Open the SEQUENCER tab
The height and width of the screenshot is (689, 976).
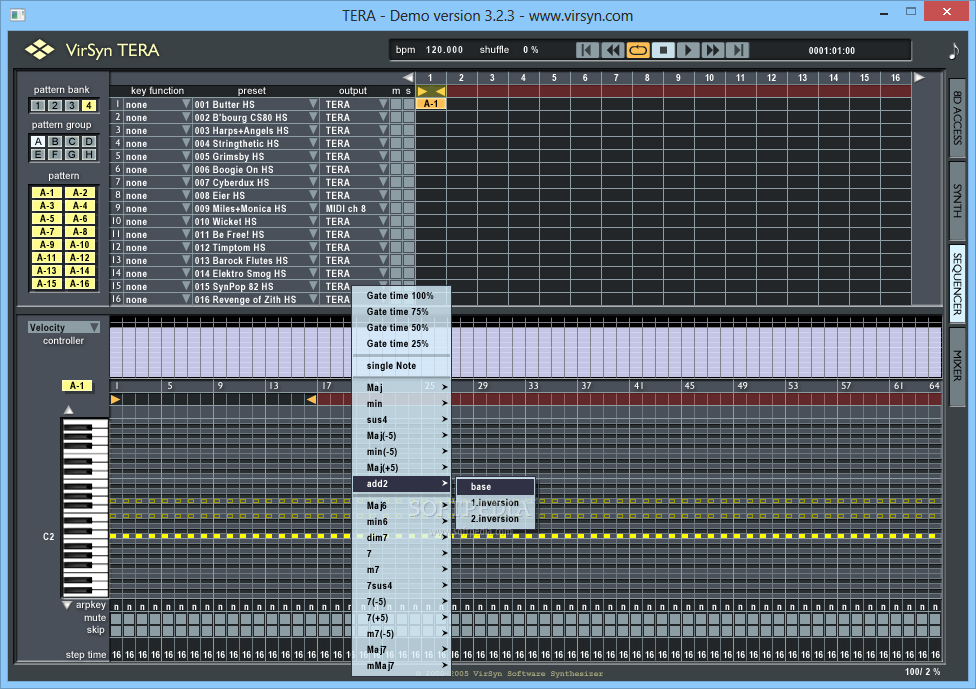pos(957,283)
